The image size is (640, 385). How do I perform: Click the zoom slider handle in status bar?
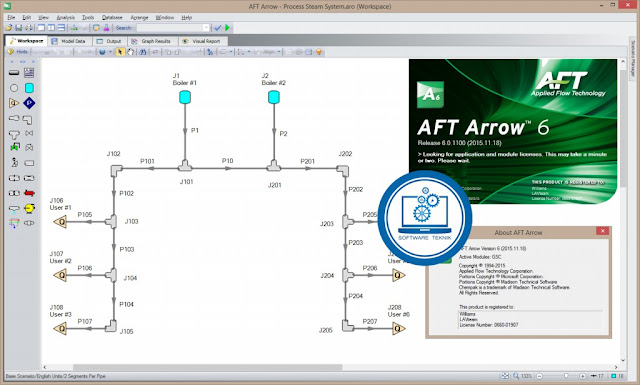tap(566, 376)
